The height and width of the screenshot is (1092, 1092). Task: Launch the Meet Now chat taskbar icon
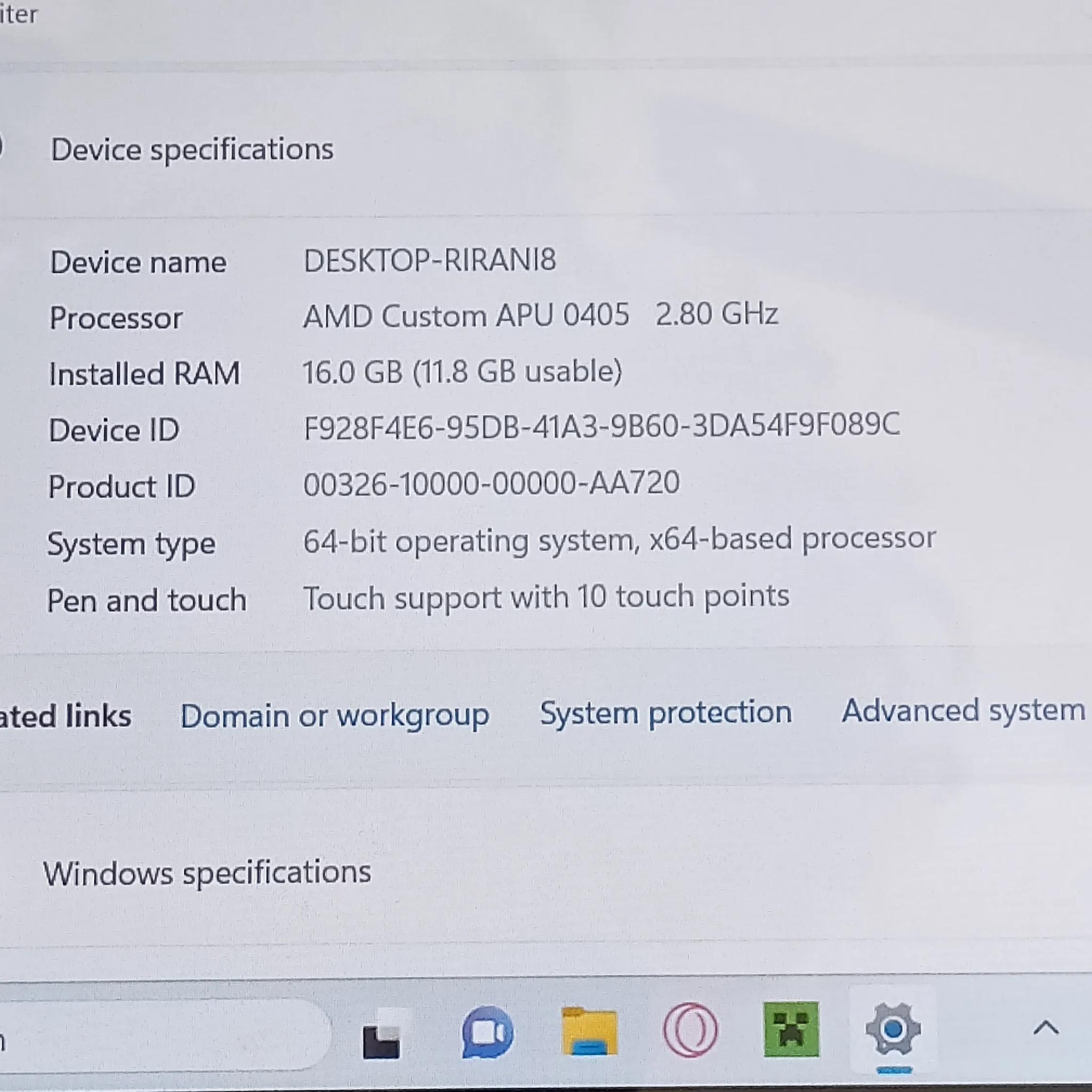[487, 1032]
